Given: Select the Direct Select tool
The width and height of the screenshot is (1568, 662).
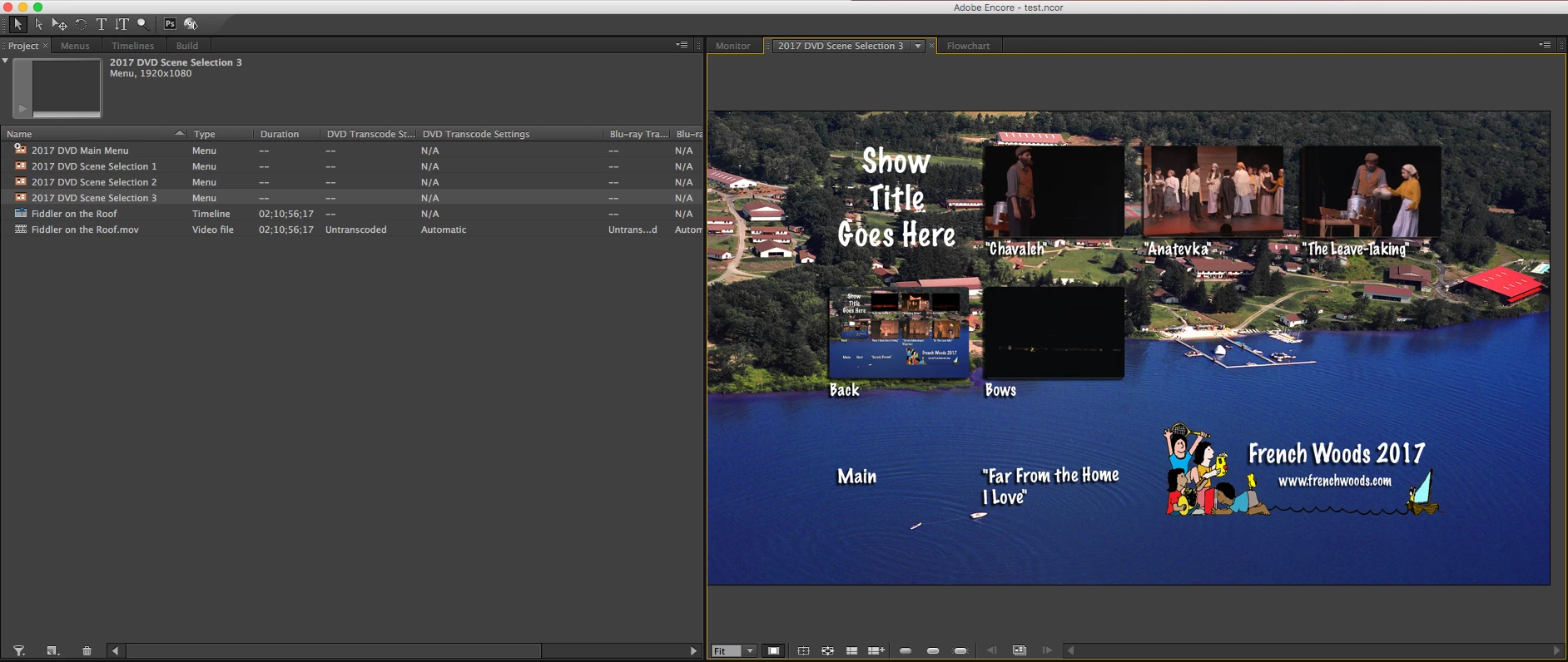Looking at the screenshot, I should [x=38, y=24].
